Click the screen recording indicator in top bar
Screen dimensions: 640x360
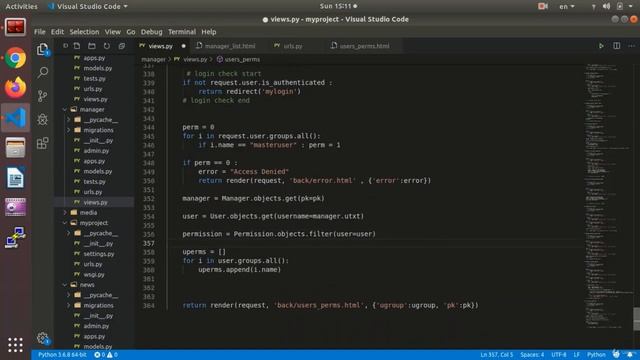[x=542, y=6]
